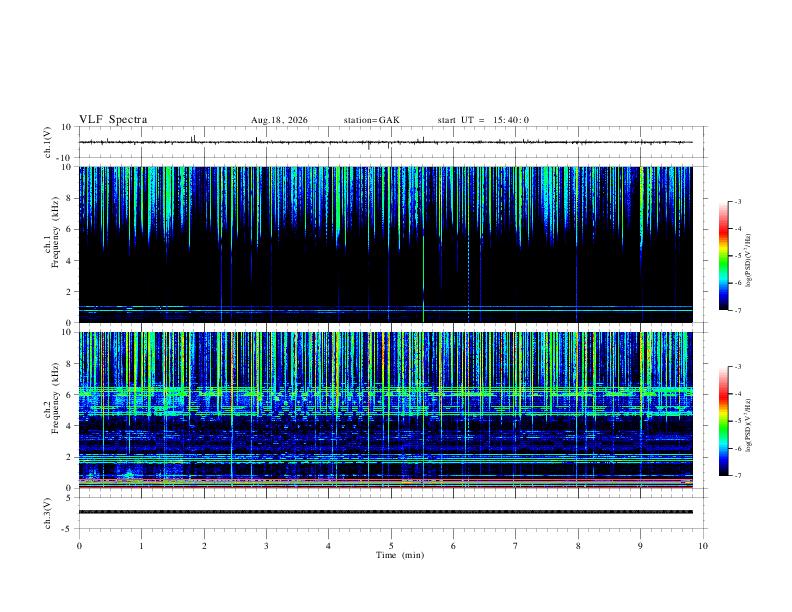Click the ch.1 voltage waveform trace

(x=385, y=142)
